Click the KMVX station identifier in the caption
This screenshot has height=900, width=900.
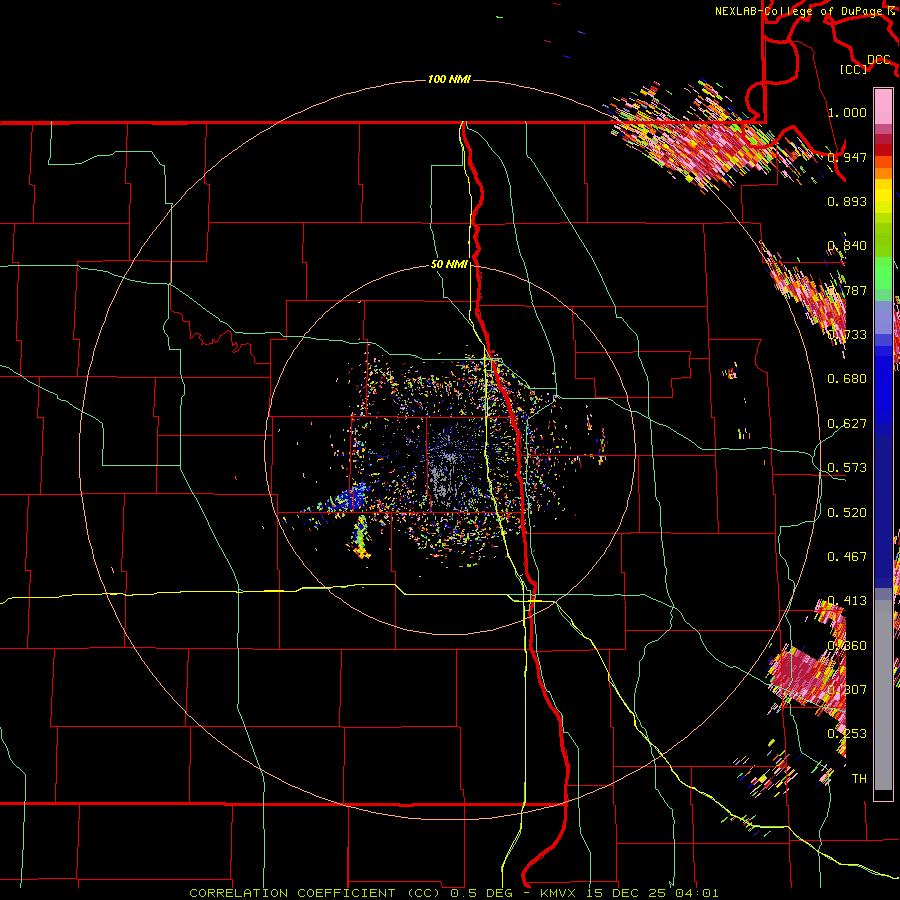(x=559, y=893)
